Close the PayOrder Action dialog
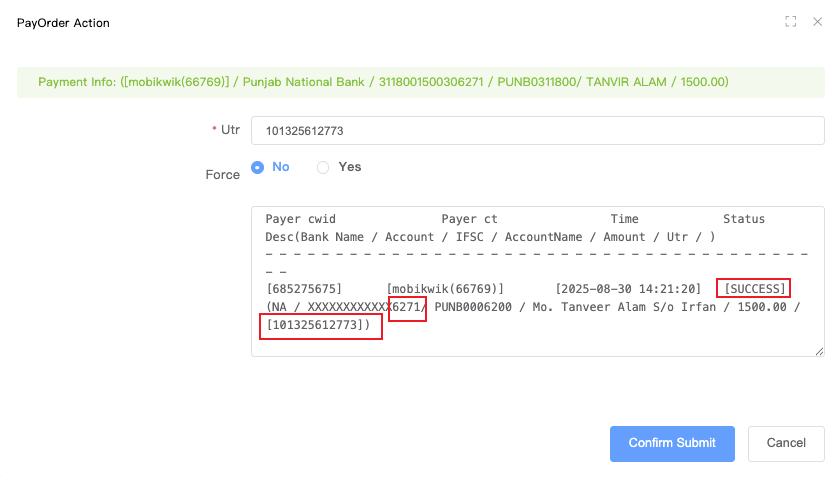 tap(817, 22)
